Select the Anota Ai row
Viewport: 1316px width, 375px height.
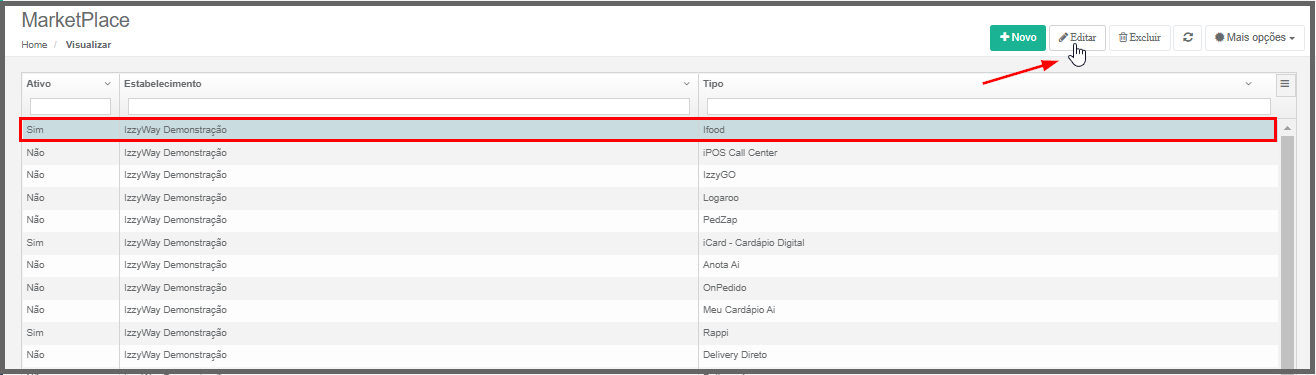649,265
